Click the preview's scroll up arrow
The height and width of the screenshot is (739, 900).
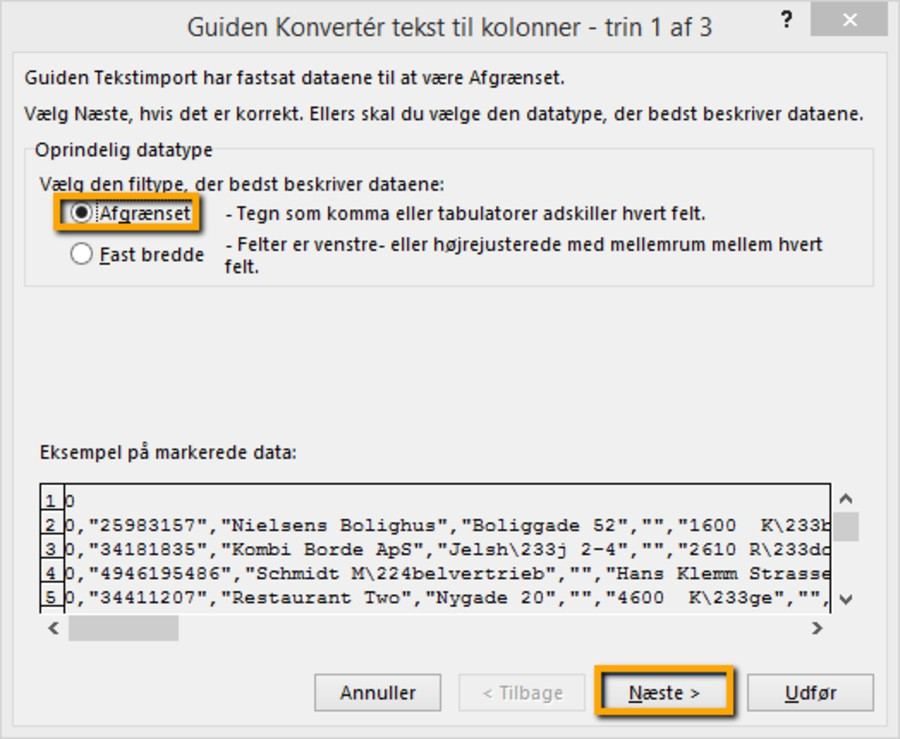(x=845, y=498)
